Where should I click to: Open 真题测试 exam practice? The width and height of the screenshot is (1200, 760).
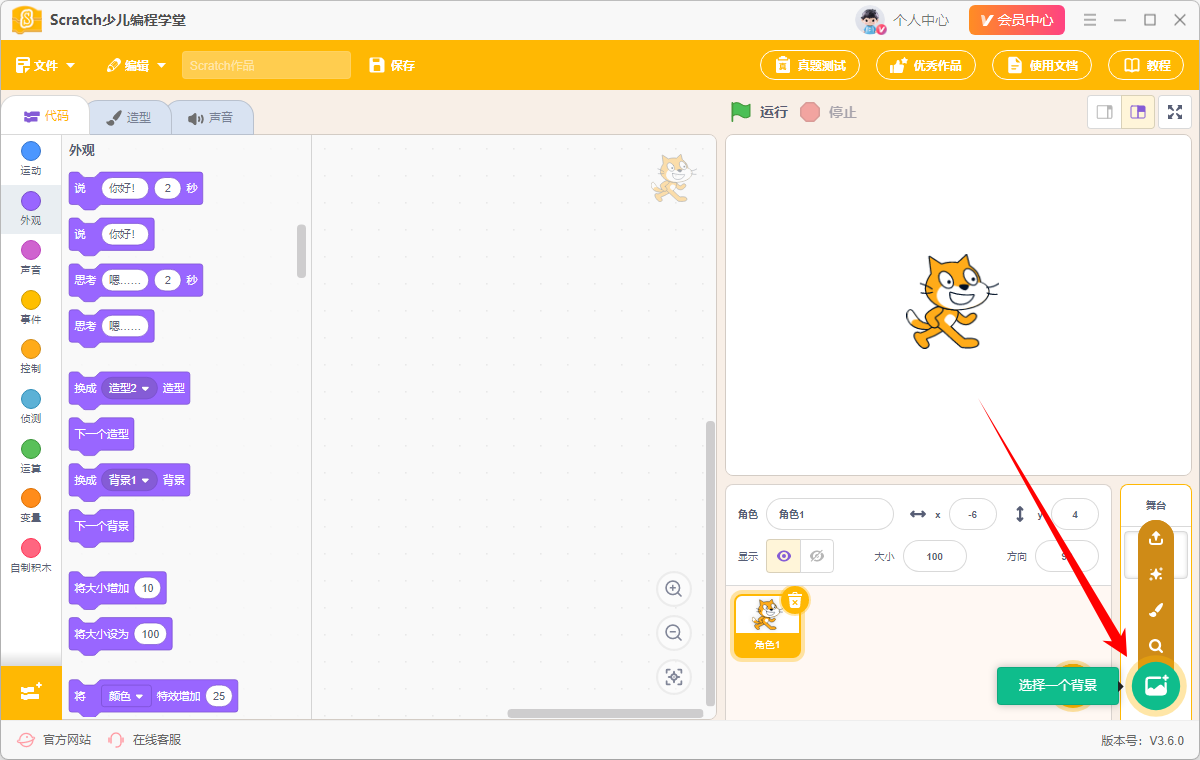pyautogui.click(x=810, y=65)
